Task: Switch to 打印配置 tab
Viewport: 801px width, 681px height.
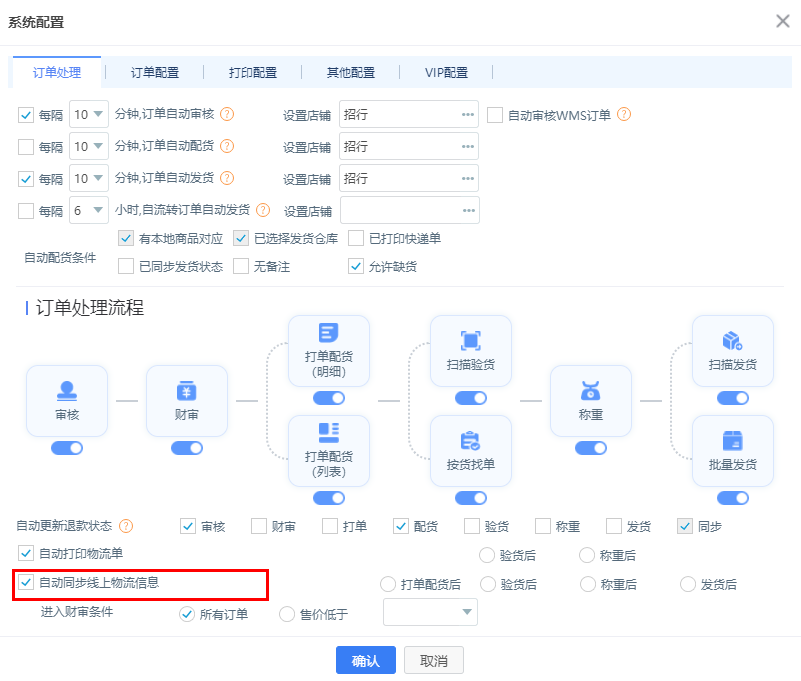Action: (253, 73)
